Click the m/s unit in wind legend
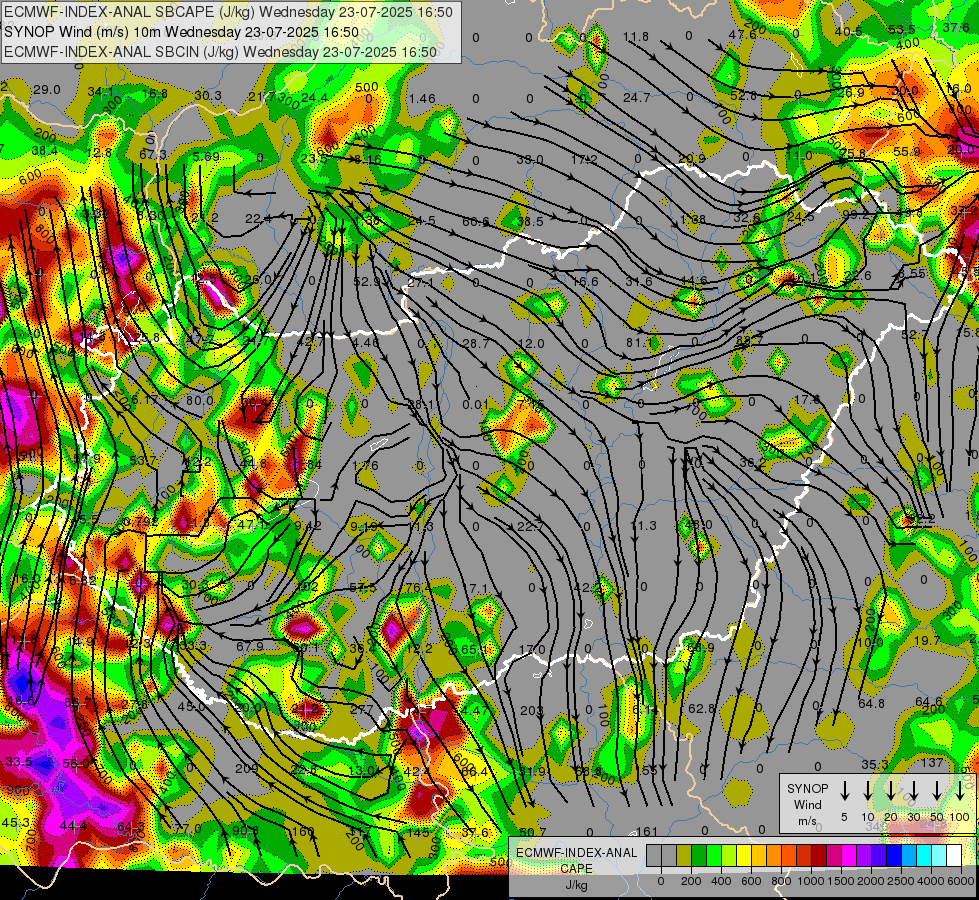The image size is (979, 900). click(x=807, y=821)
